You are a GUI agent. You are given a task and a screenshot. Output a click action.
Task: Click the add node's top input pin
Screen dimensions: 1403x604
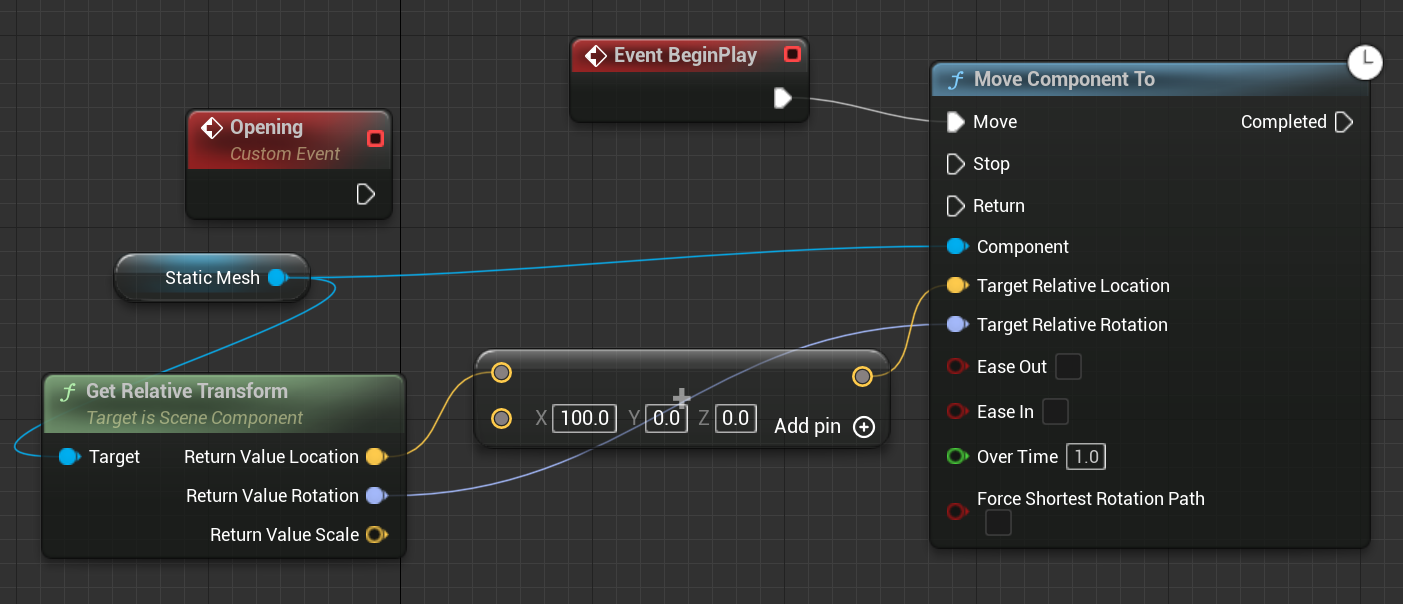coord(502,373)
